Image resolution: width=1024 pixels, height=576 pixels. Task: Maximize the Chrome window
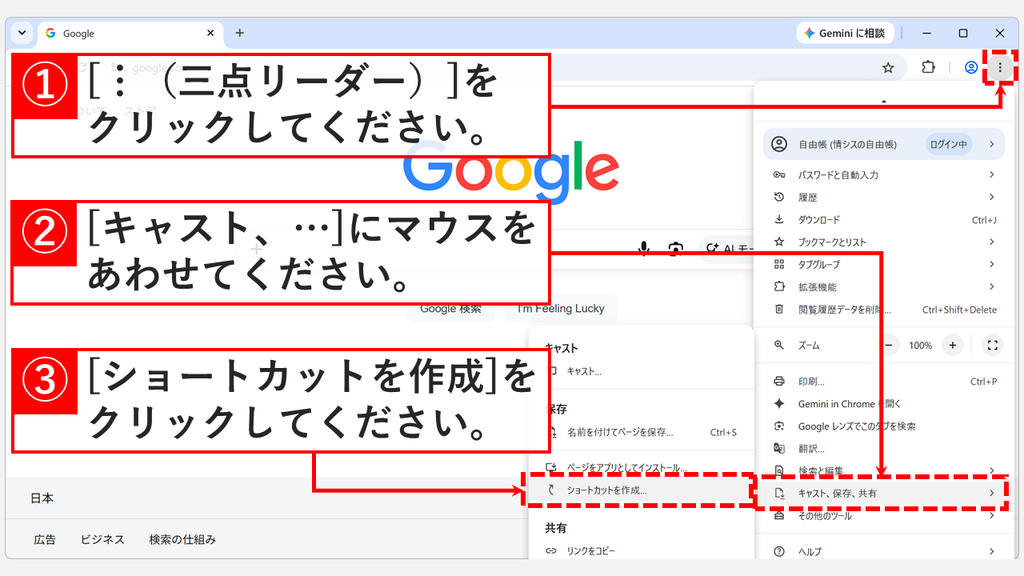(x=963, y=33)
